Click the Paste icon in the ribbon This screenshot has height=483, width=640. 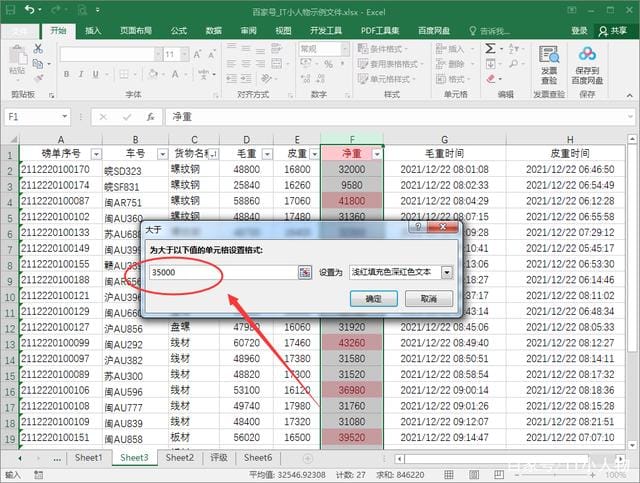17,59
